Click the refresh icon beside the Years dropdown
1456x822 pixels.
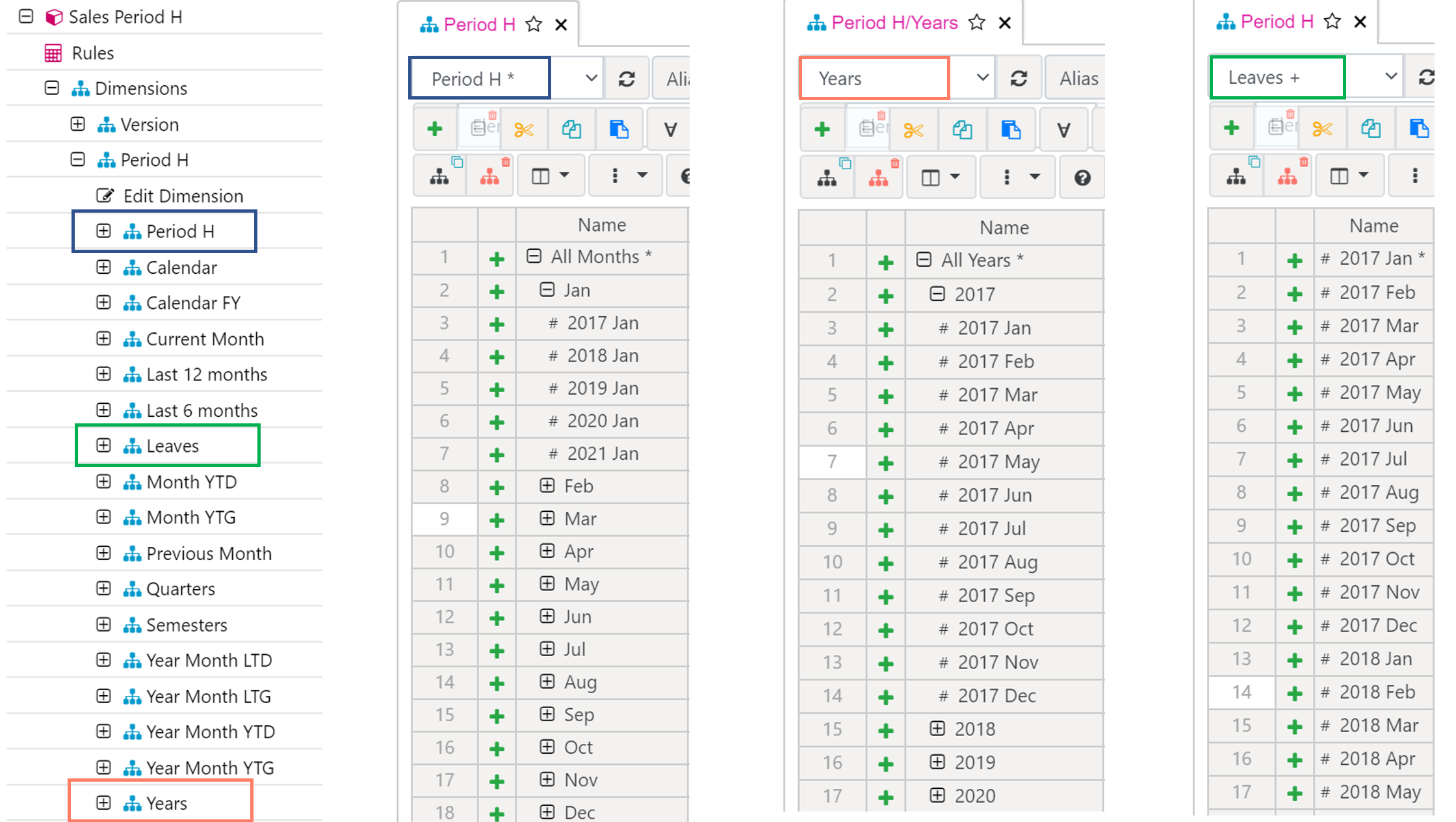pyautogui.click(x=1019, y=79)
